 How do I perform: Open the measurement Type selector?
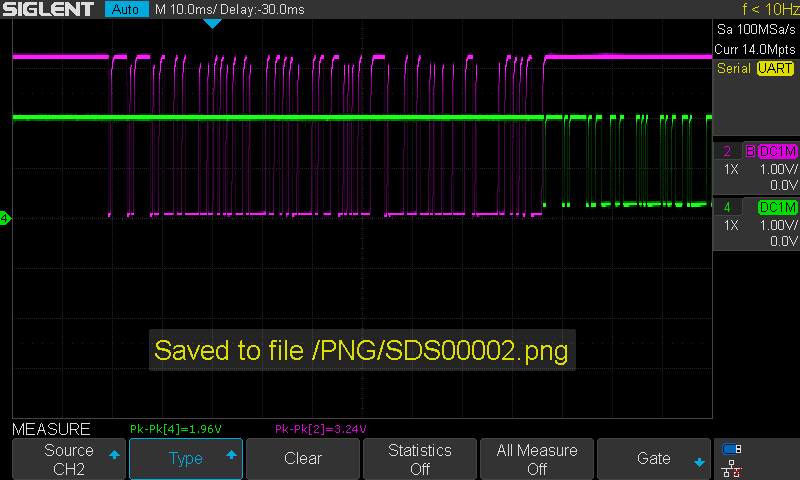tap(186, 459)
